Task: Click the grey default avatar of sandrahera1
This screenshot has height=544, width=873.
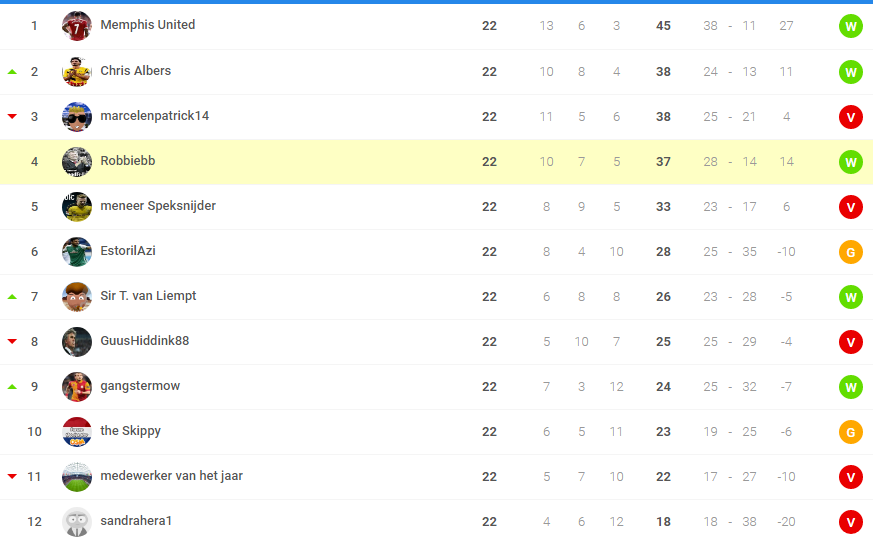Action: click(x=77, y=522)
